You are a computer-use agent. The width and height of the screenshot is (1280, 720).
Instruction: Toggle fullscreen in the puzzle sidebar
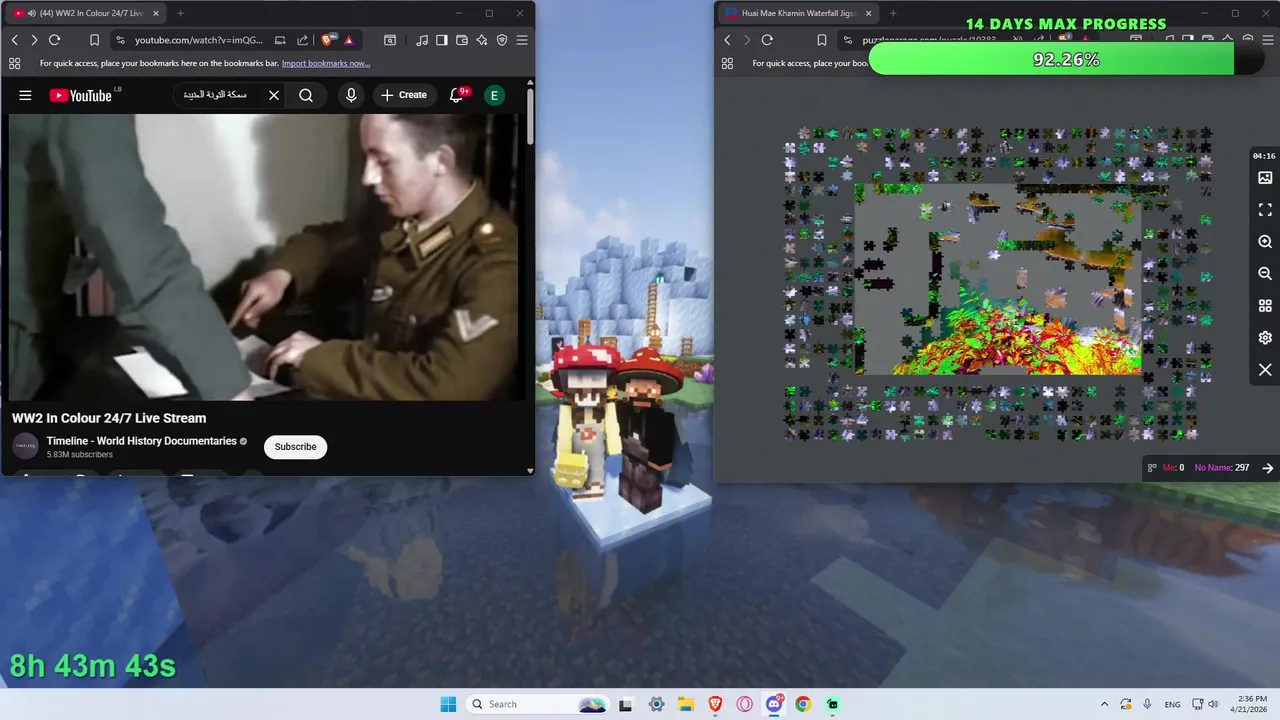(1265, 210)
